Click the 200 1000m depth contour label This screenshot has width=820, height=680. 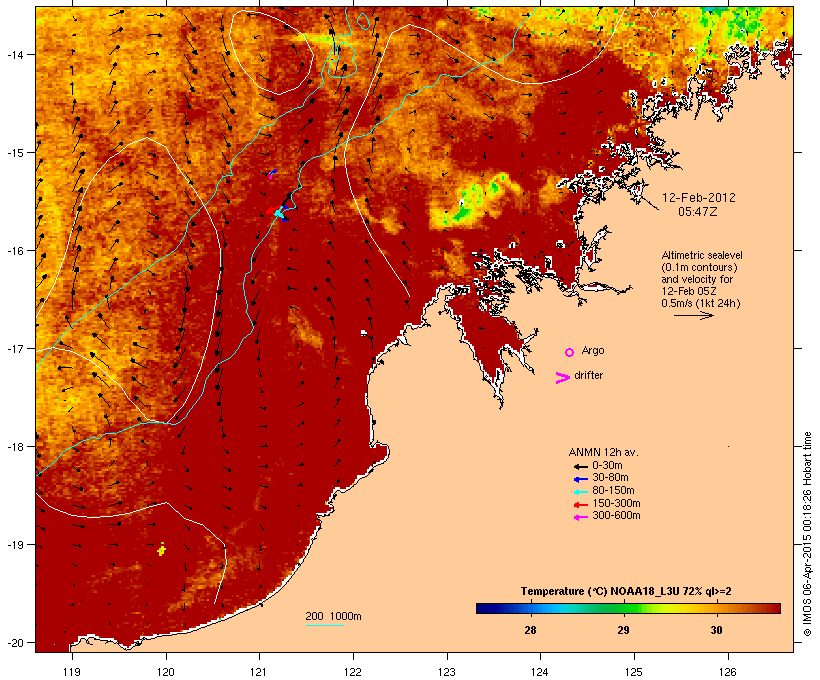tap(333, 616)
